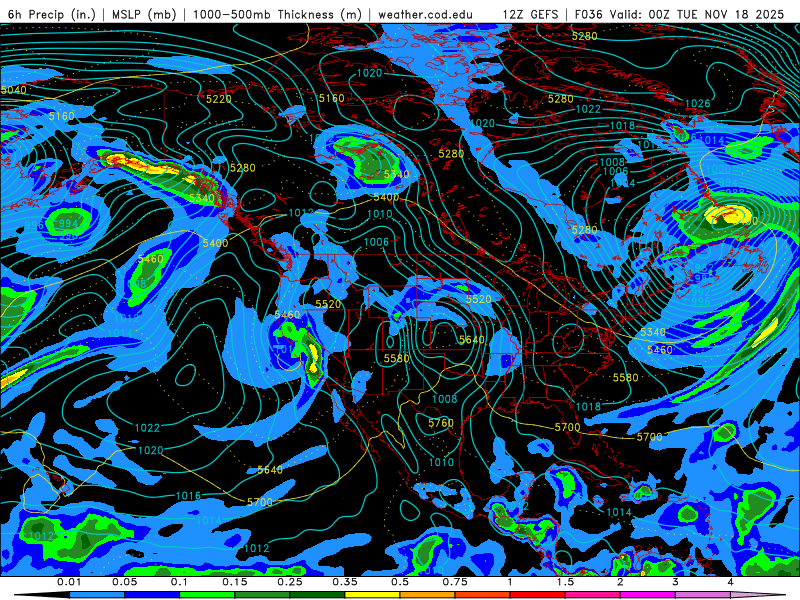Click the 'MSLP (mb)' header label

coord(144,14)
